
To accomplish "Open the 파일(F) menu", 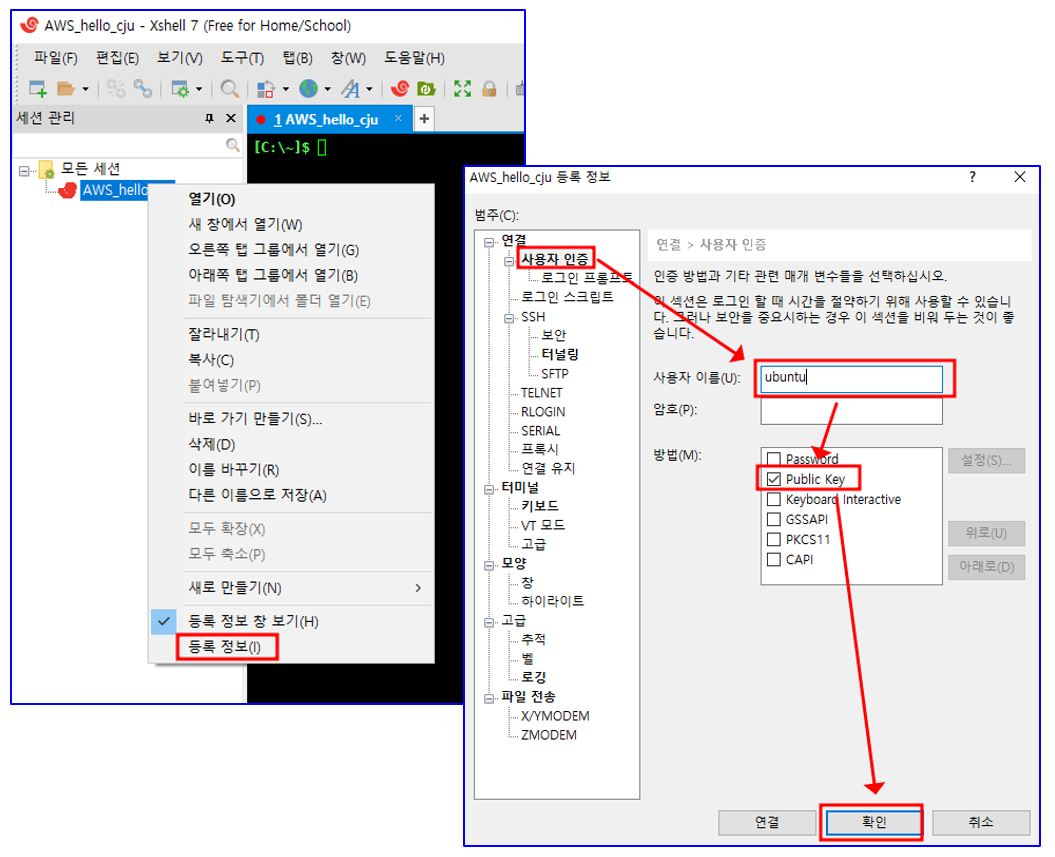I will click(x=56, y=59).
